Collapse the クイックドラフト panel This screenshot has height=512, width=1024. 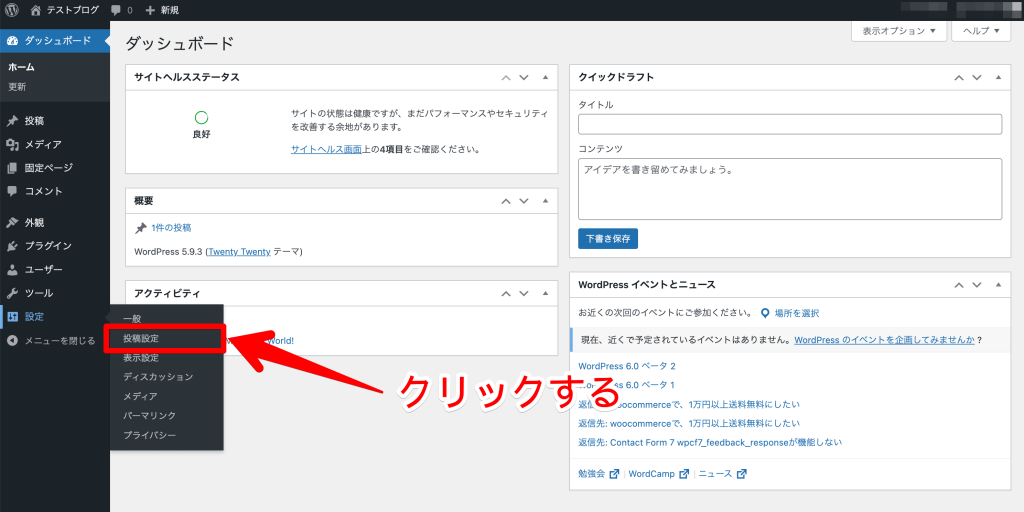998,77
